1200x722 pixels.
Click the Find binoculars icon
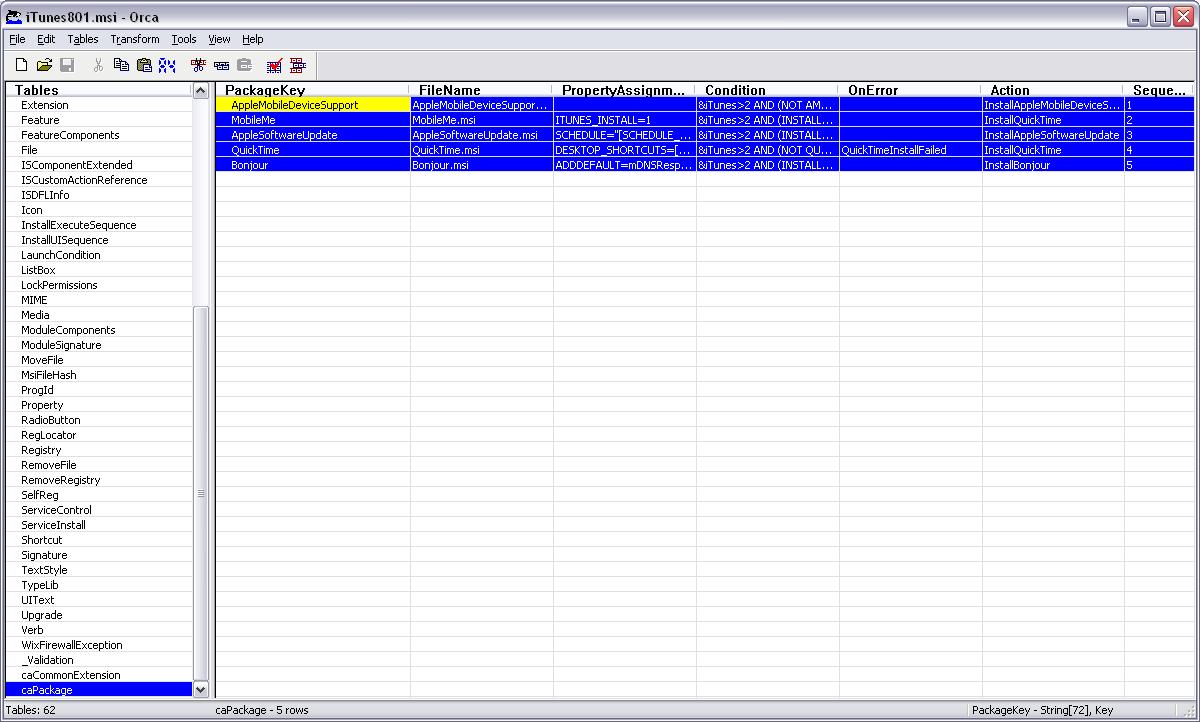click(167, 65)
